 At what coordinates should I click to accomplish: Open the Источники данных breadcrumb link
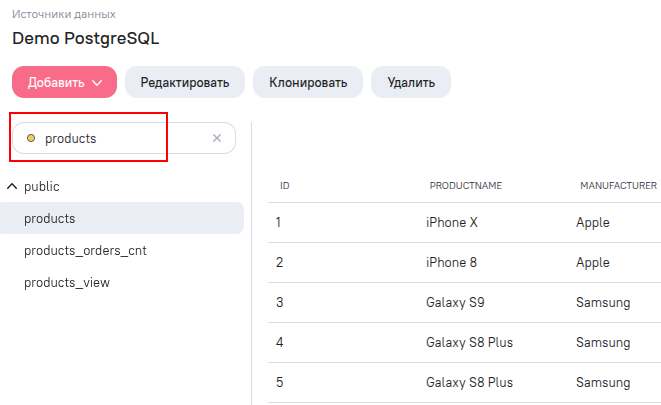[64, 14]
